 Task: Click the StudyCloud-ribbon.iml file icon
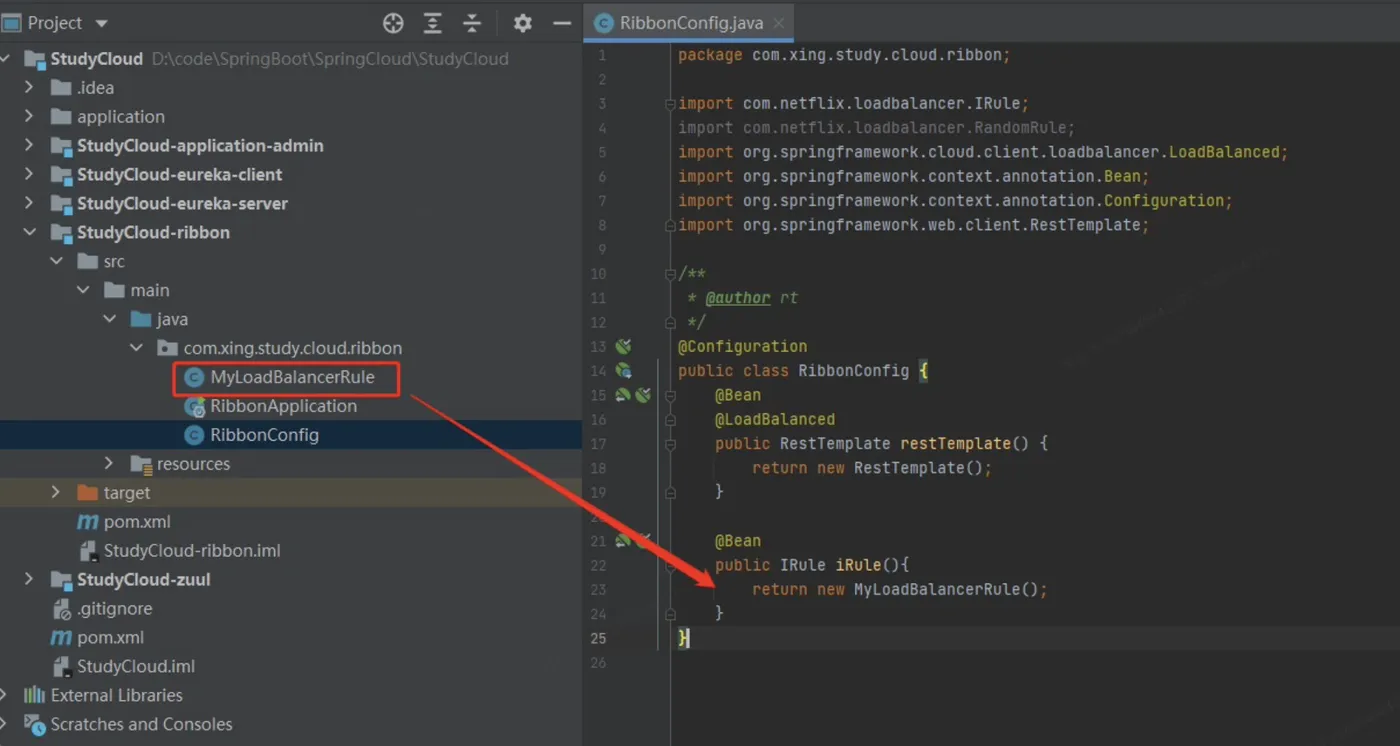[x=88, y=551]
